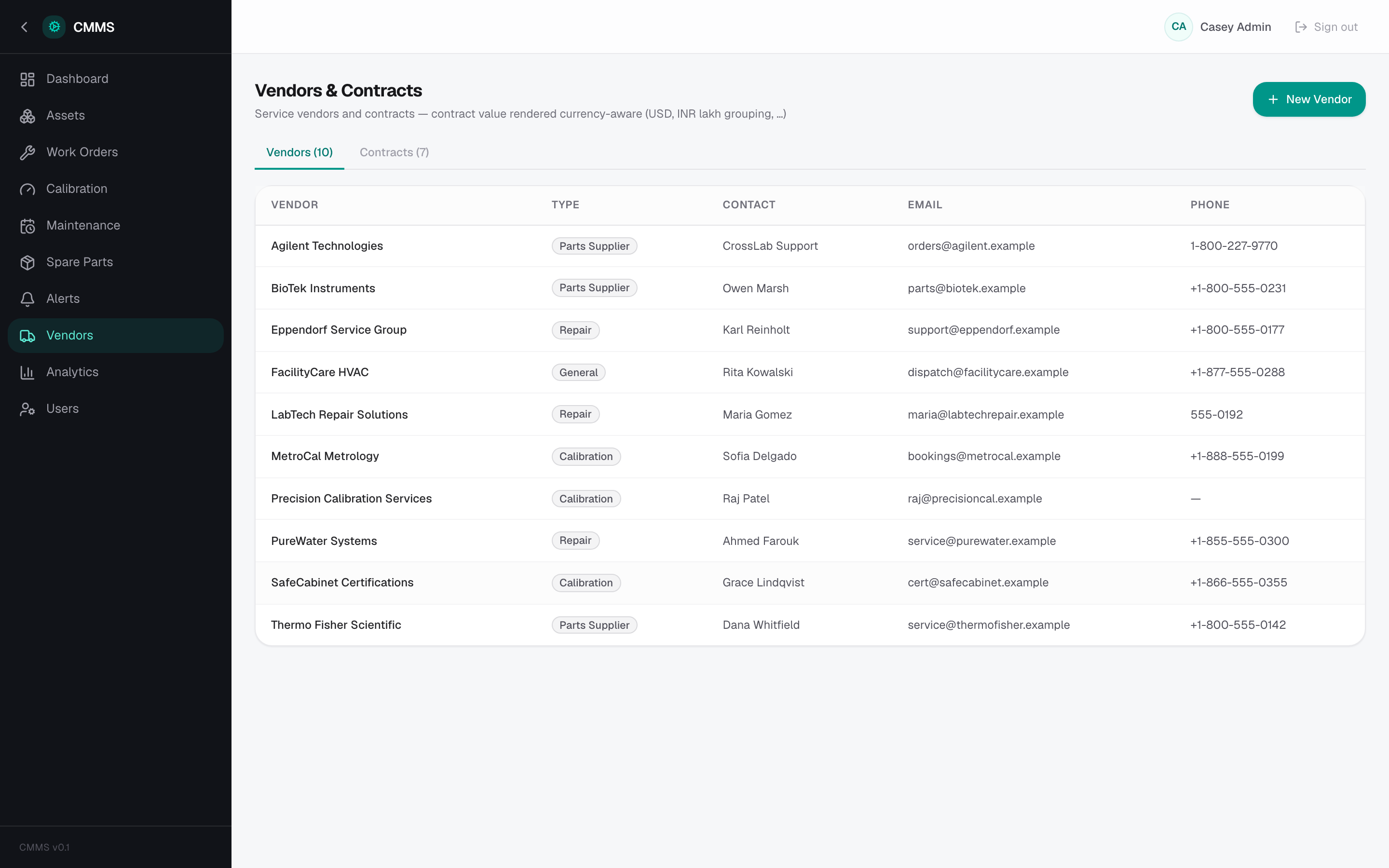
Task: Open Eppendorf Service Group vendor
Action: (339, 330)
